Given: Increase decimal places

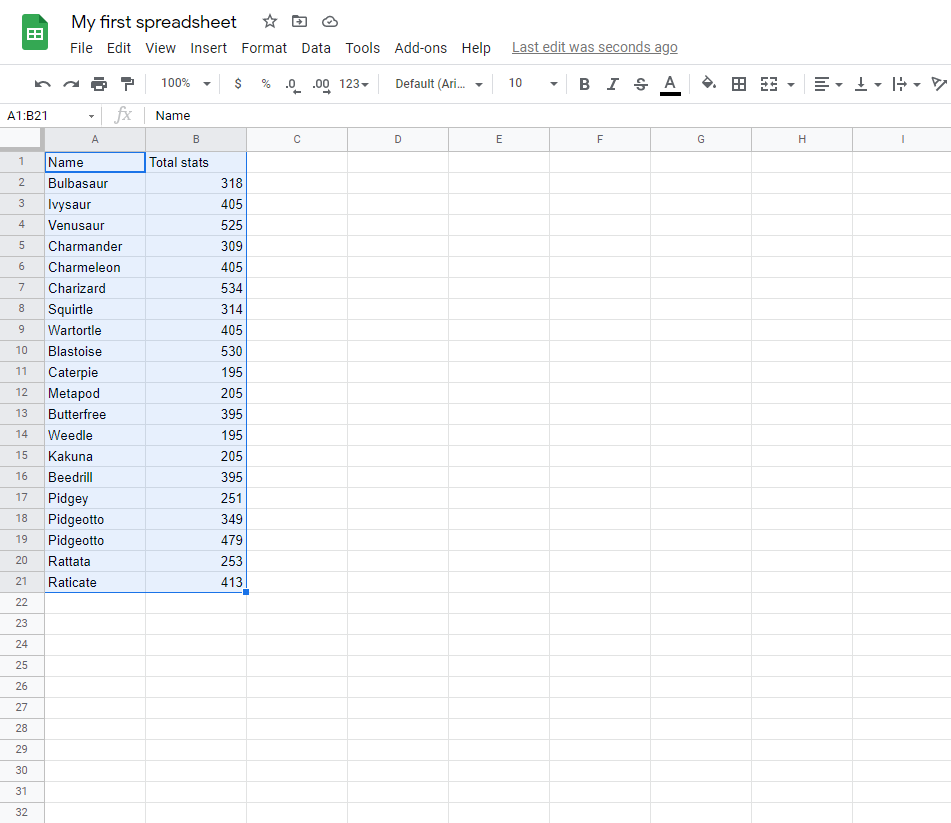Looking at the screenshot, I should pos(320,84).
